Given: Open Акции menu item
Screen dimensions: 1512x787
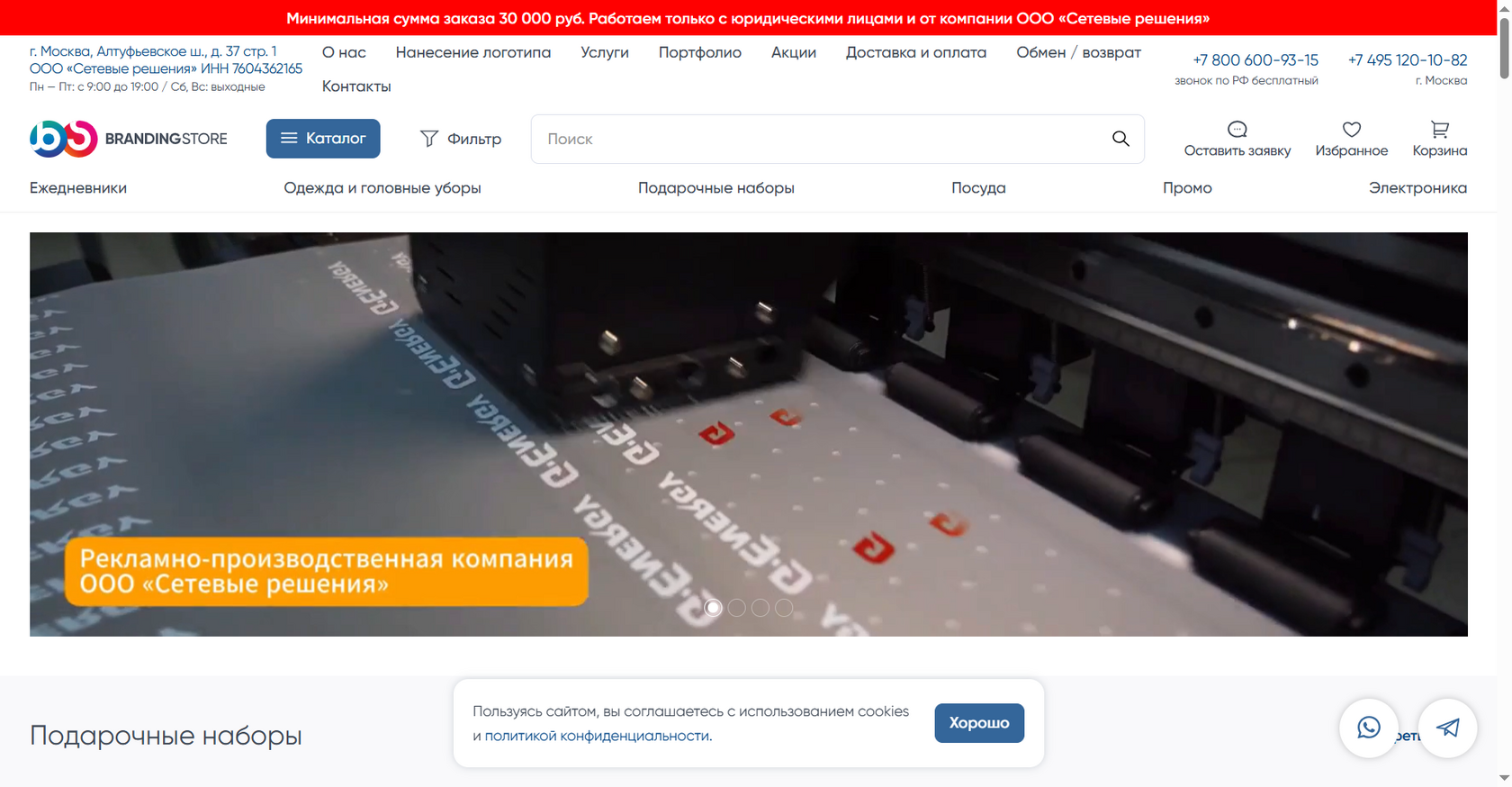Looking at the screenshot, I should 794,52.
